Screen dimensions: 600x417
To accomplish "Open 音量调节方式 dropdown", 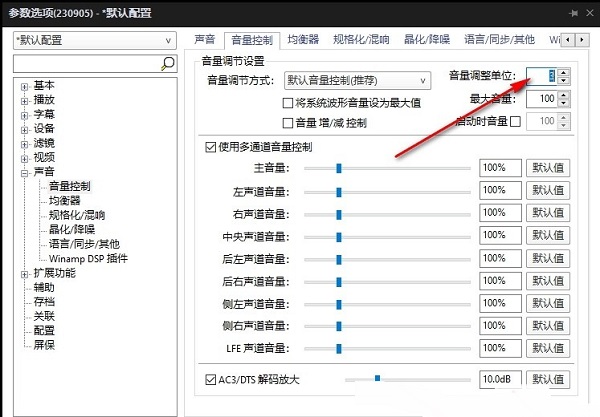I will pos(357,81).
